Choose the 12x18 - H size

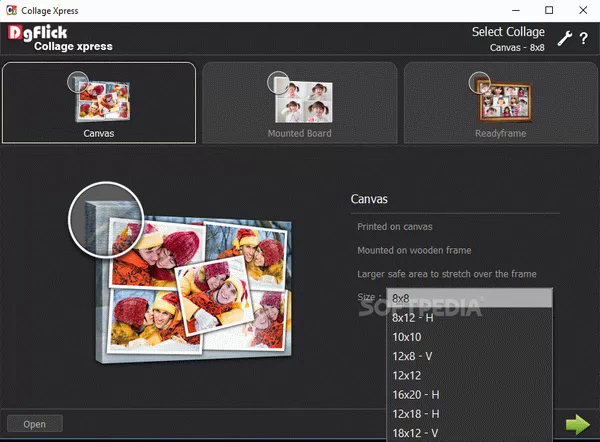pyautogui.click(x=470, y=414)
